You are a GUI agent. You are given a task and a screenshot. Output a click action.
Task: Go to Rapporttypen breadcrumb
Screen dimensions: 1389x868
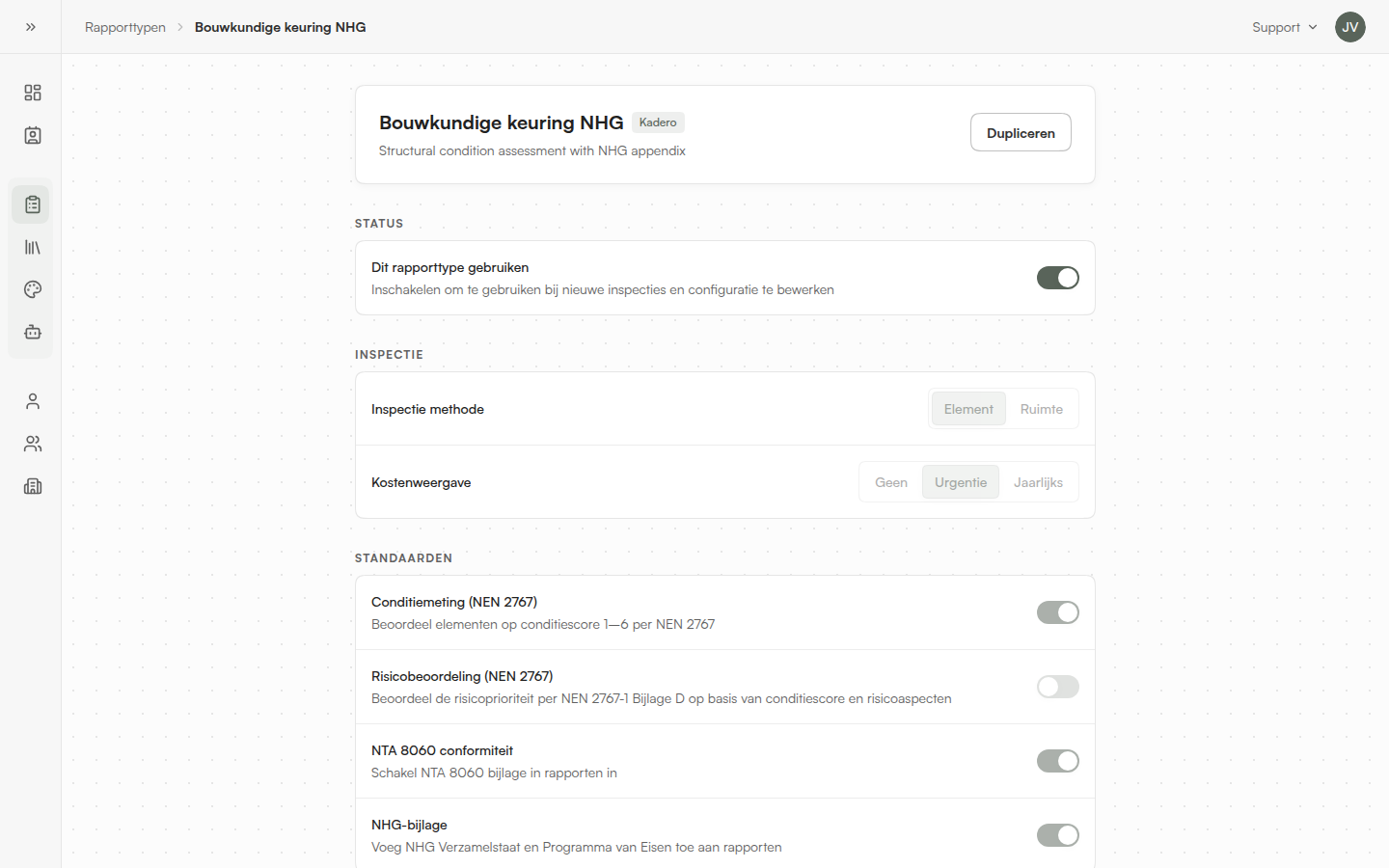[125, 27]
